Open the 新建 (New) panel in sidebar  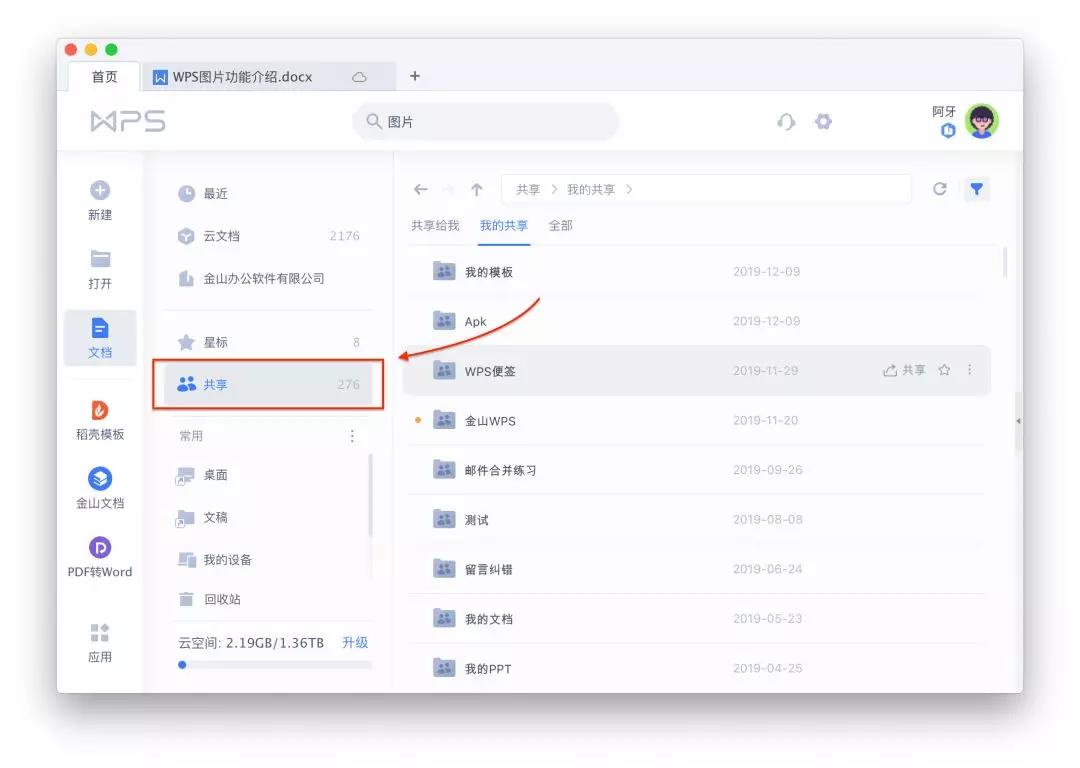tap(99, 199)
